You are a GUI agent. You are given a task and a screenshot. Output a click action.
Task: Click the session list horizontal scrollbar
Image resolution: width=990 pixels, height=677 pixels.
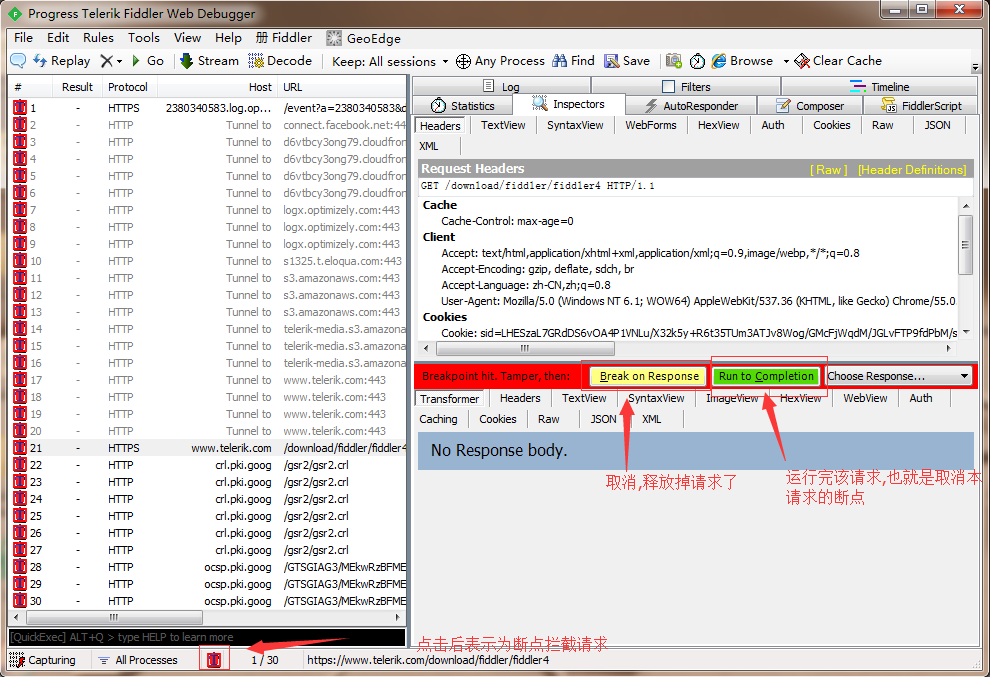(x=207, y=617)
